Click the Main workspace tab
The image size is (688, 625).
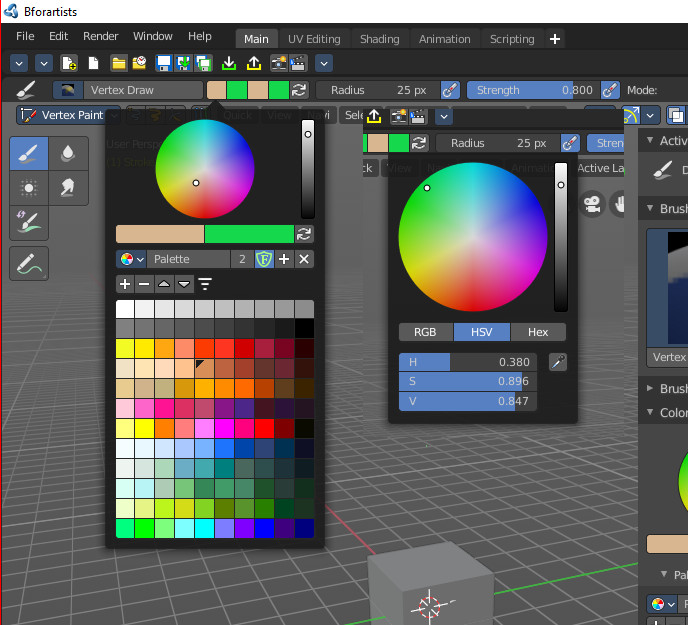tap(256, 39)
